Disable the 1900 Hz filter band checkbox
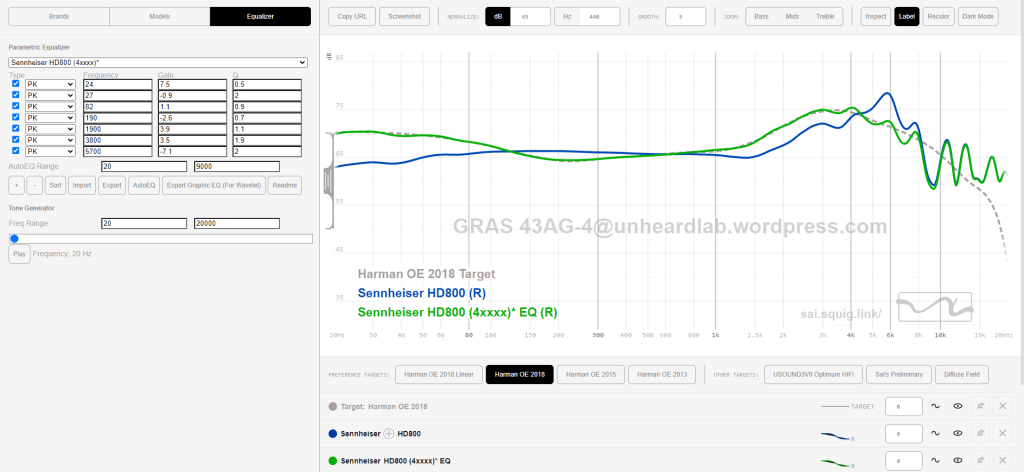 [16, 128]
